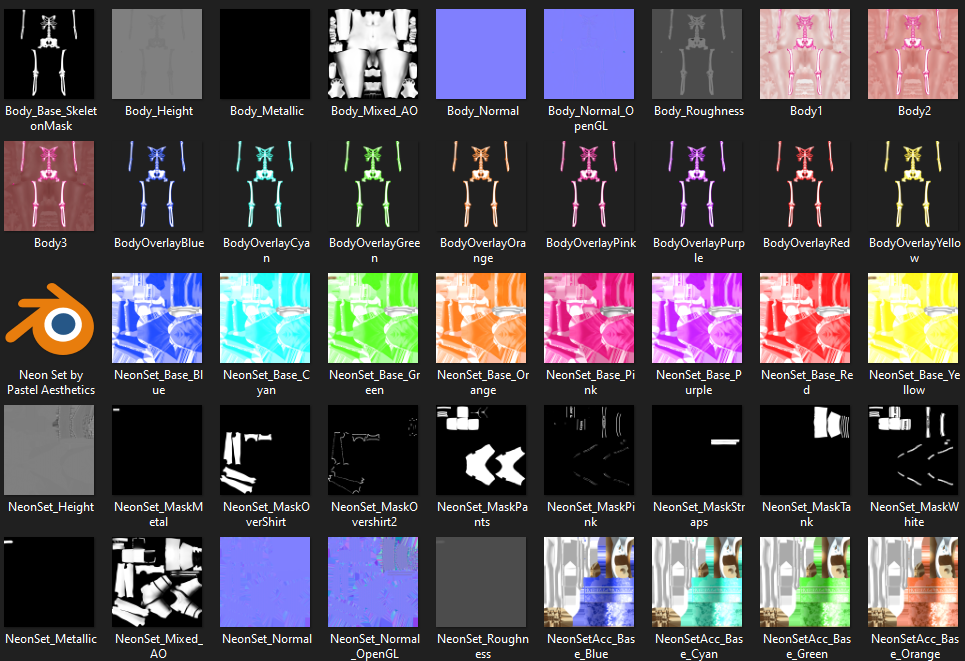Click the "Body_Roughness" file name label
965x661 pixels.
pyautogui.click(x=699, y=111)
